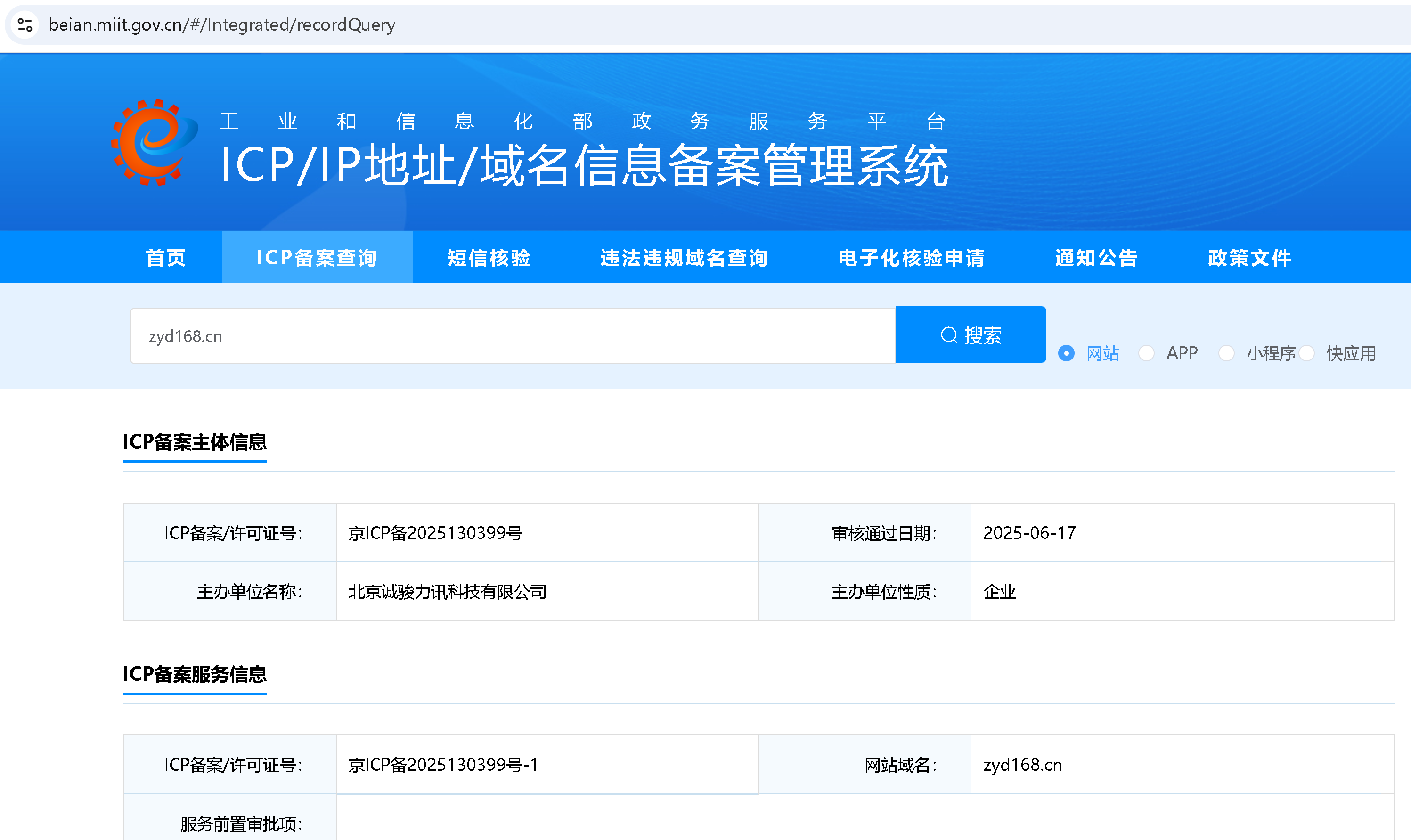Go to 短信核验 tab

[489, 258]
